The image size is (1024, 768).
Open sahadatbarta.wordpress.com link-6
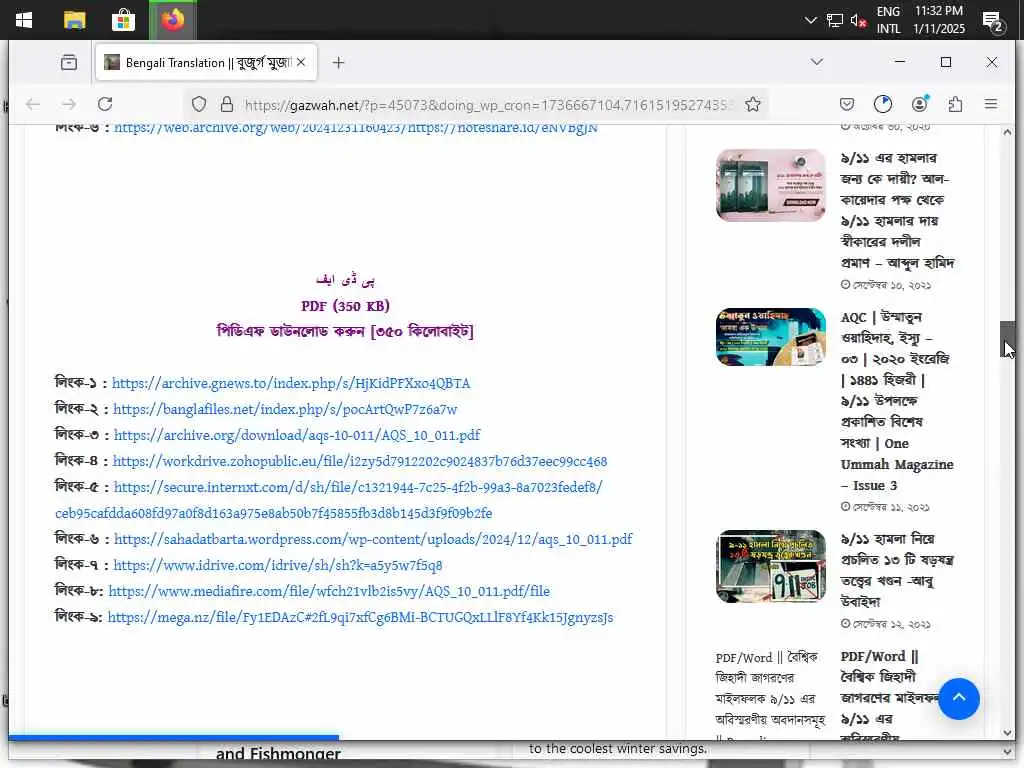coord(373,539)
